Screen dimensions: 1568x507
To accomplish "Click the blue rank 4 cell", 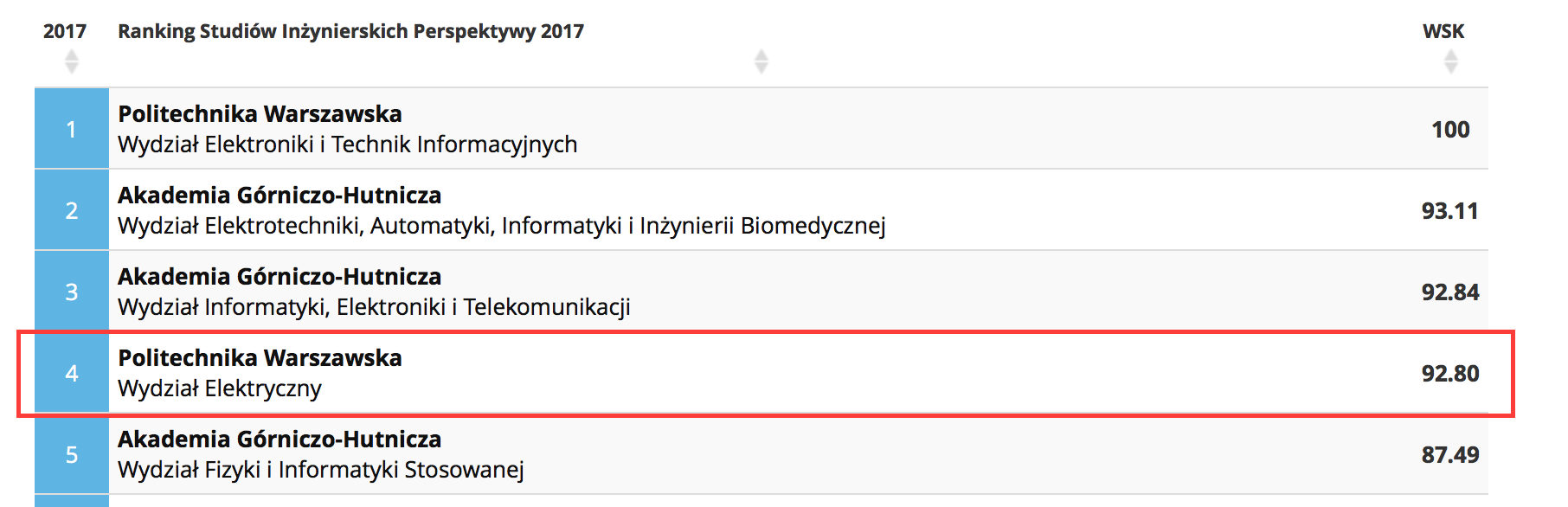I will click(72, 373).
